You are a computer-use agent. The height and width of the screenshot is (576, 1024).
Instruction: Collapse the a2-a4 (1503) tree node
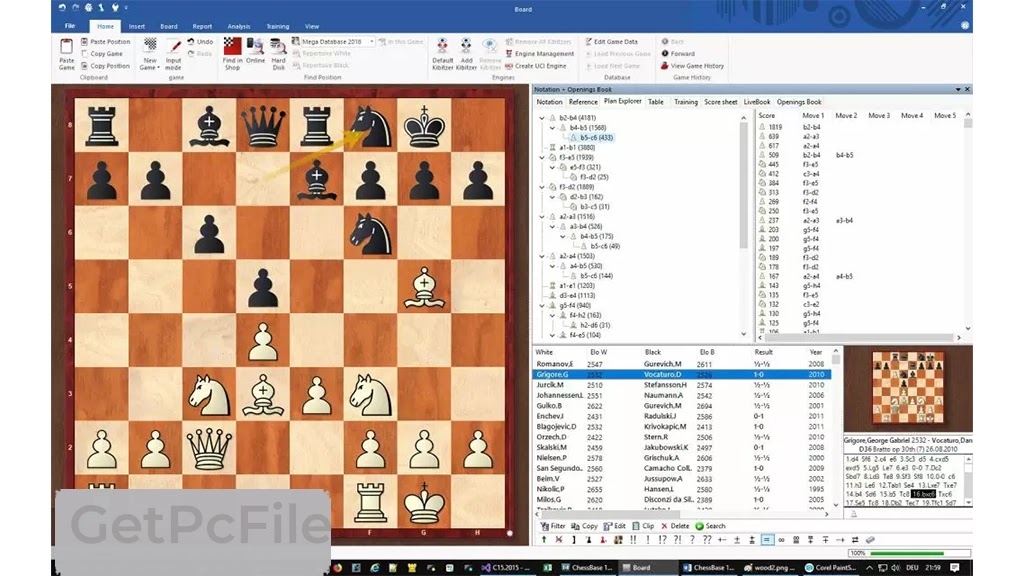pyautogui.click(x=542, y=256)
